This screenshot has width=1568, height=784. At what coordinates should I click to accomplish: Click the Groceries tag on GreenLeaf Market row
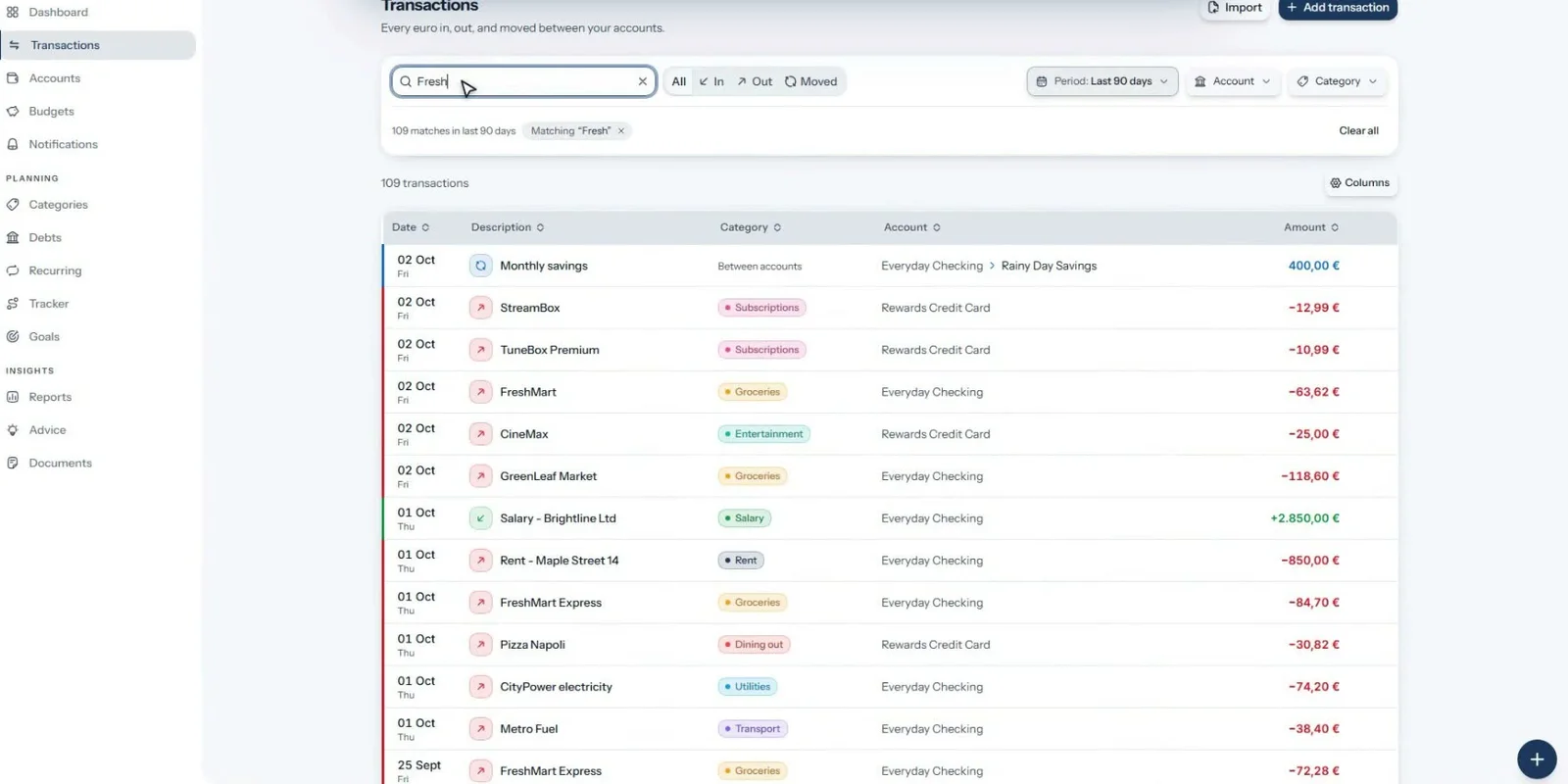752,476
